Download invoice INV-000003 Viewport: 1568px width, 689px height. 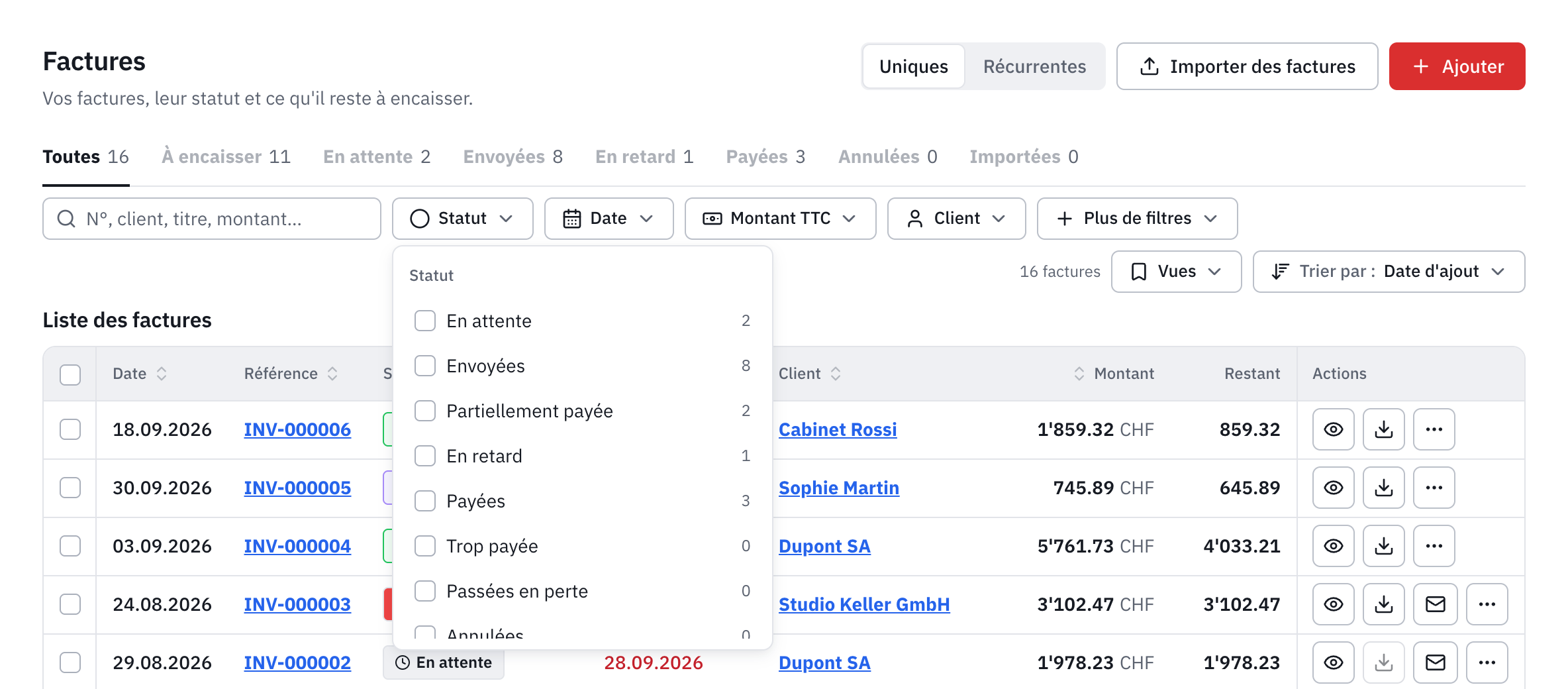1383,604
